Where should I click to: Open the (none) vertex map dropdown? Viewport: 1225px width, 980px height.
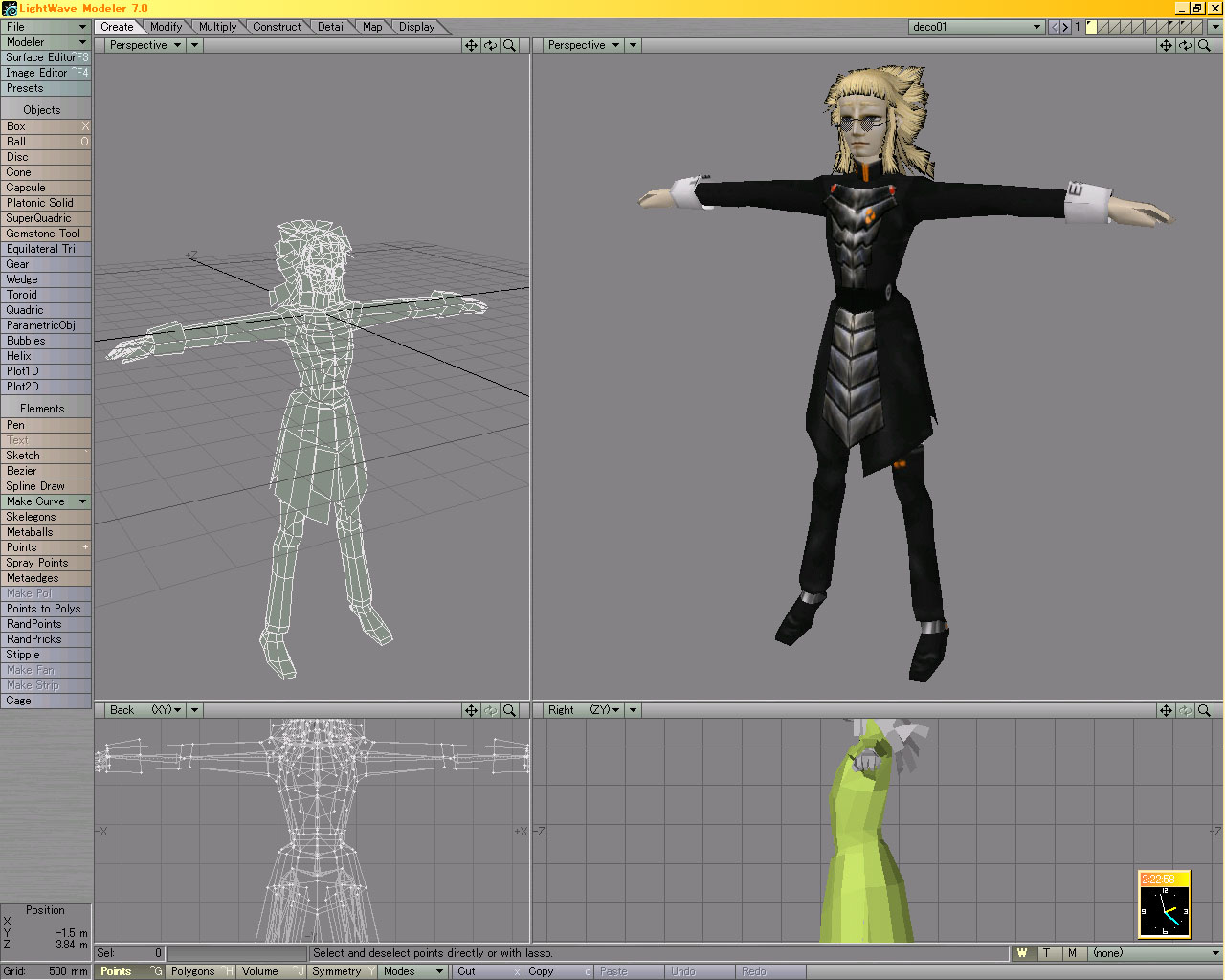point(1156,953)
